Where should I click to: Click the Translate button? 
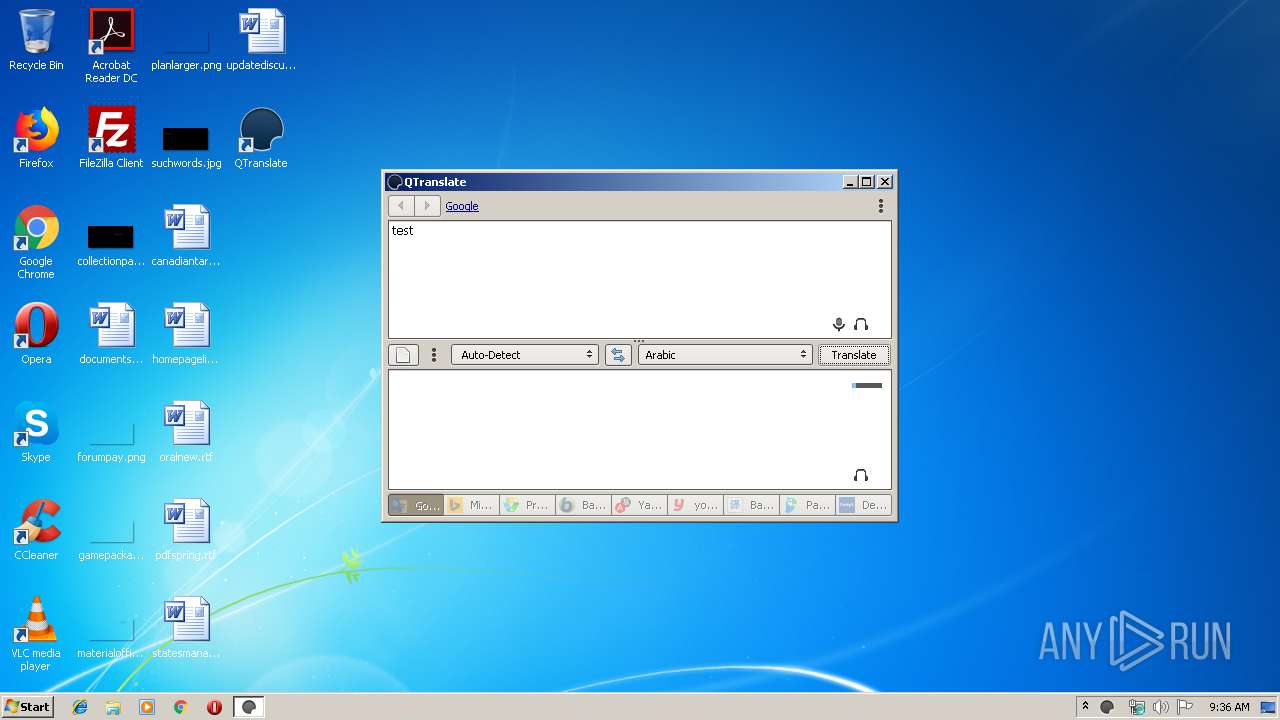pyautogui.click(x=854, y=355)
